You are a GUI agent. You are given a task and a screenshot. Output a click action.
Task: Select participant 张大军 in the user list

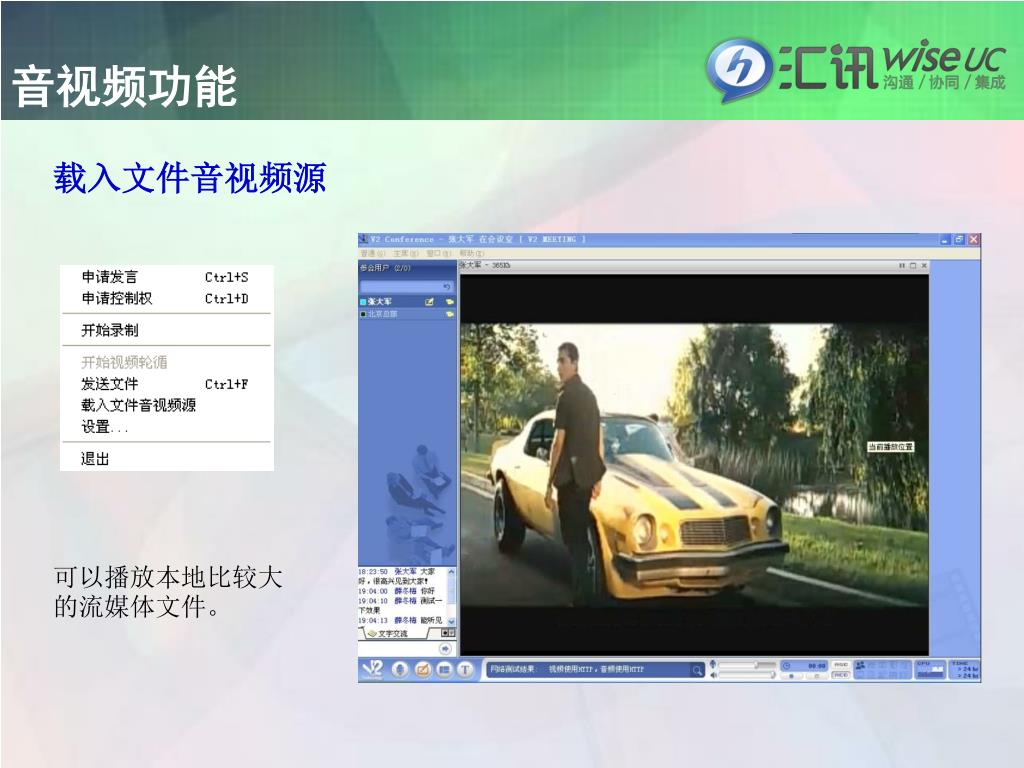pyautogui.click(x=406, y=302)
